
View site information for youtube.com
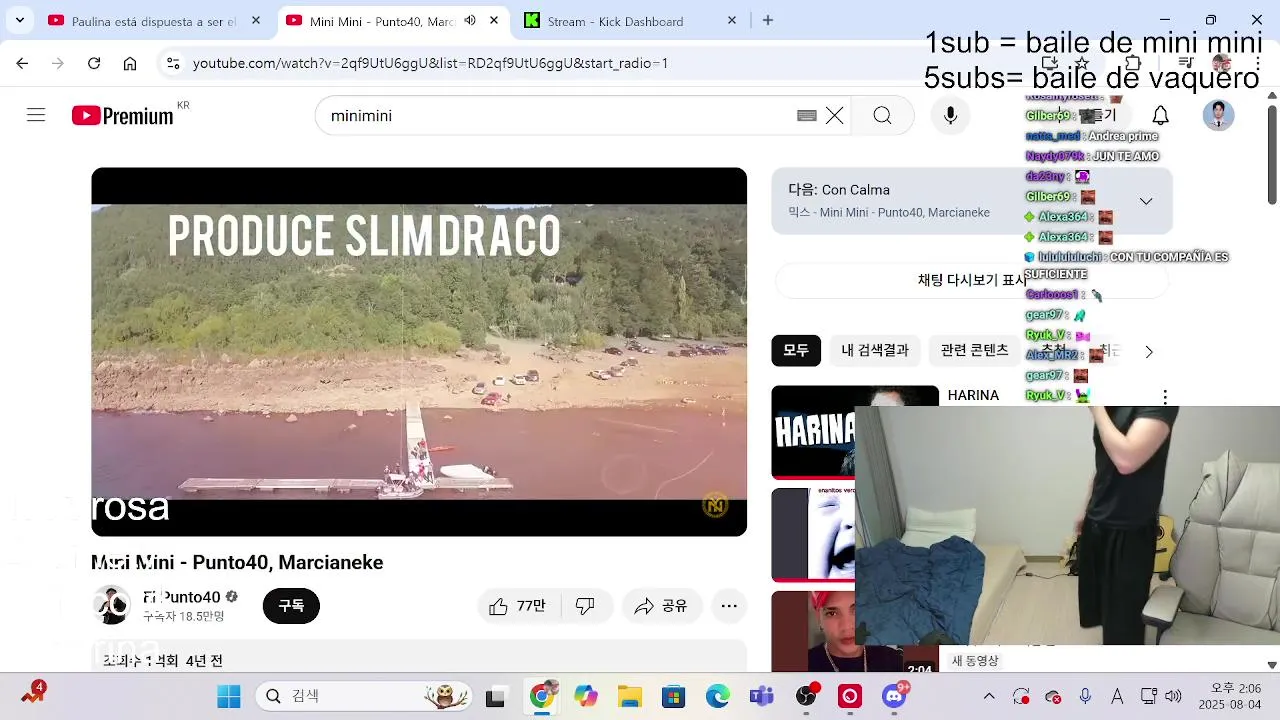click(x=173, y=63)
